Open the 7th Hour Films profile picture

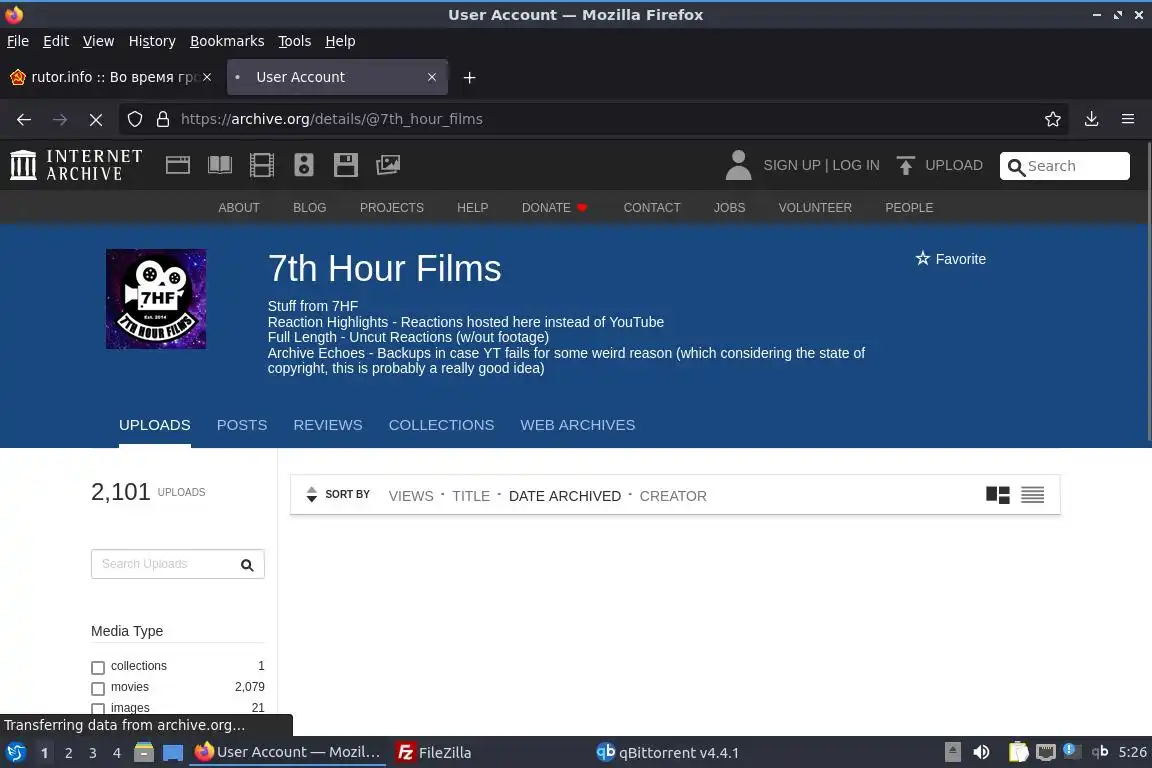point(156,299)
